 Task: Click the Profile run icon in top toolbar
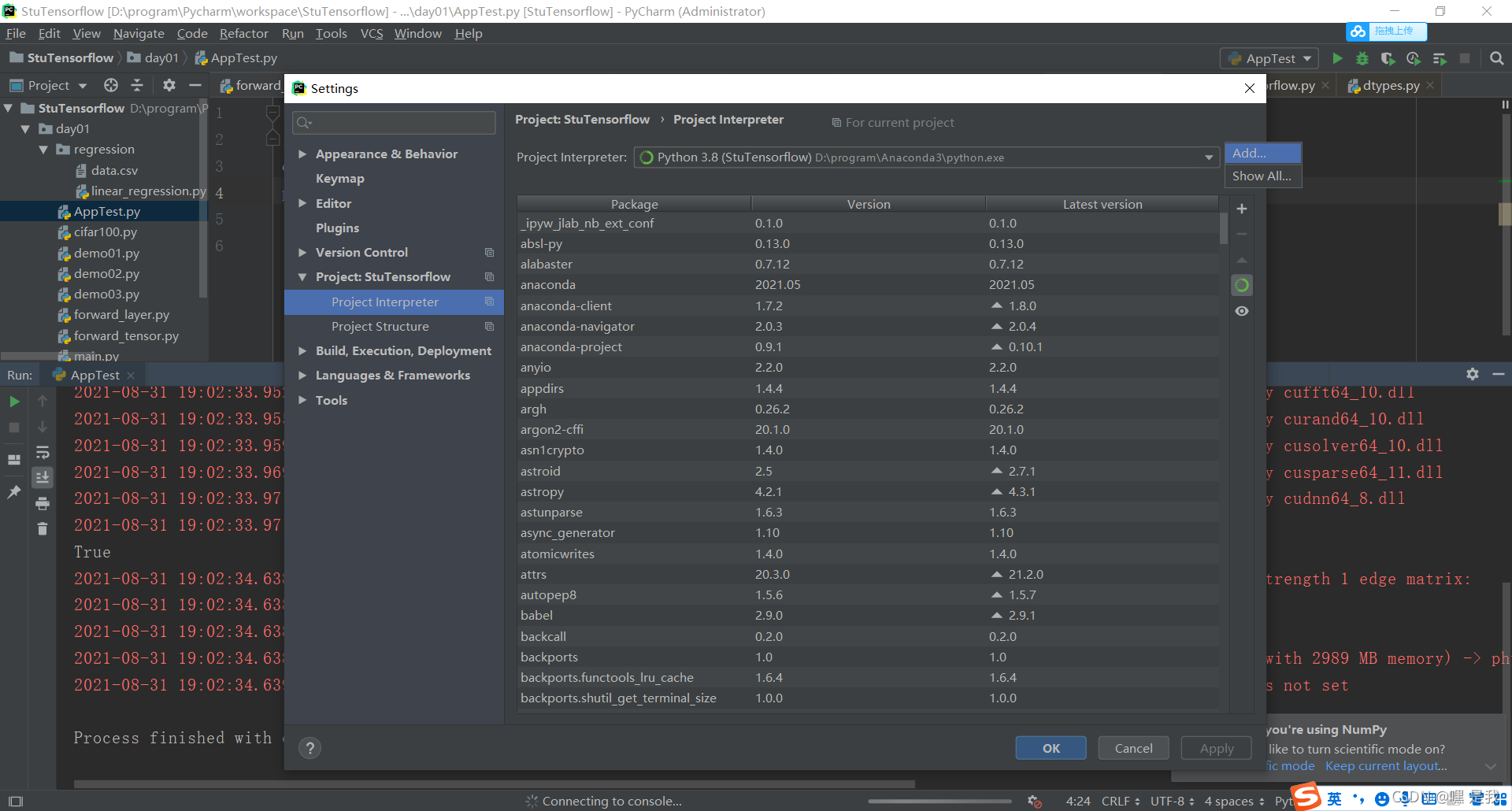click(x=1414, y=58)
